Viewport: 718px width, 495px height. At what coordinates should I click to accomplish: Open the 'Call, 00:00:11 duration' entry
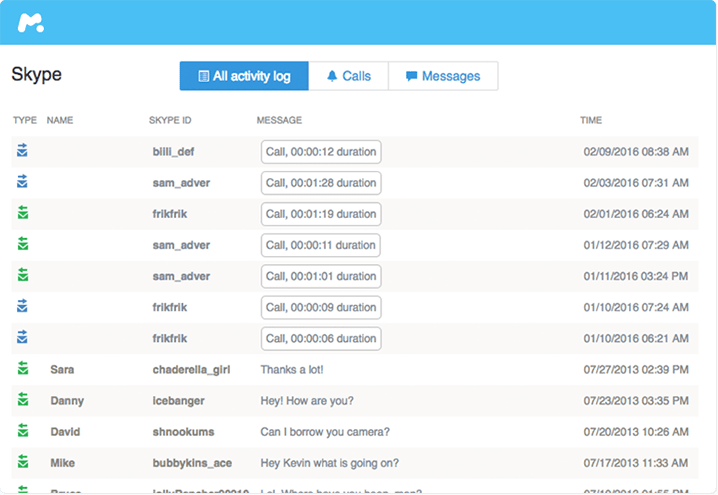(x=321, y=245)
